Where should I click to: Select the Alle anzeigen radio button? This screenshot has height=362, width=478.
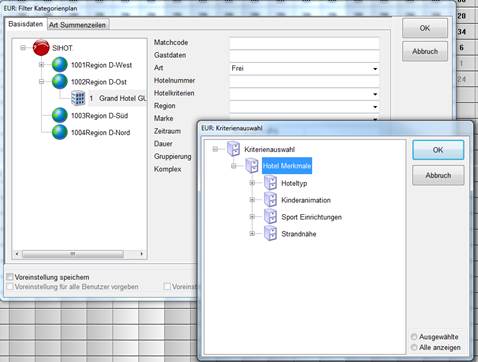point(414,347)
